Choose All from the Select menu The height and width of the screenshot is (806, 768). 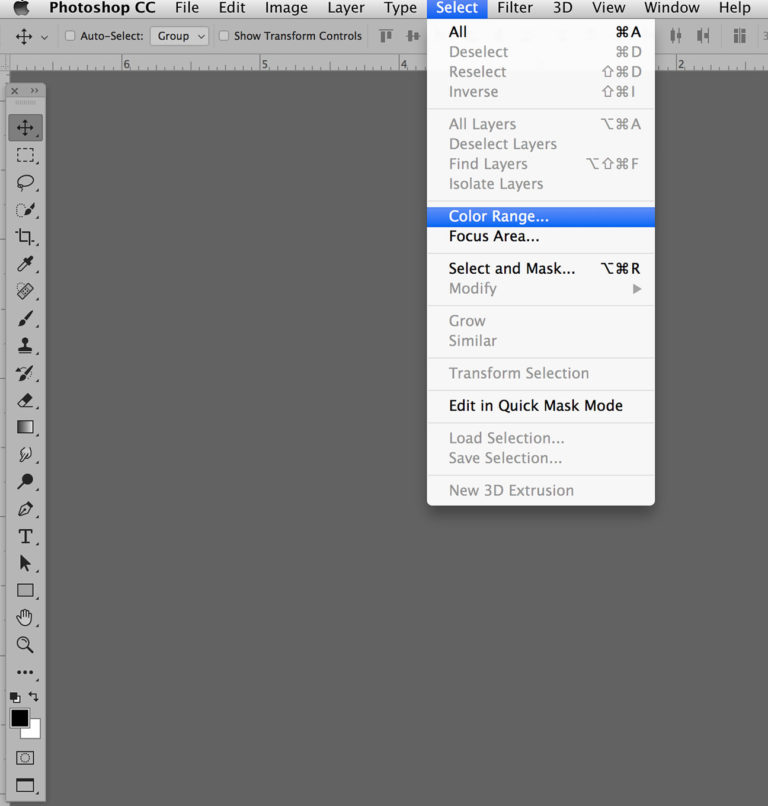(x=541, y=32)
